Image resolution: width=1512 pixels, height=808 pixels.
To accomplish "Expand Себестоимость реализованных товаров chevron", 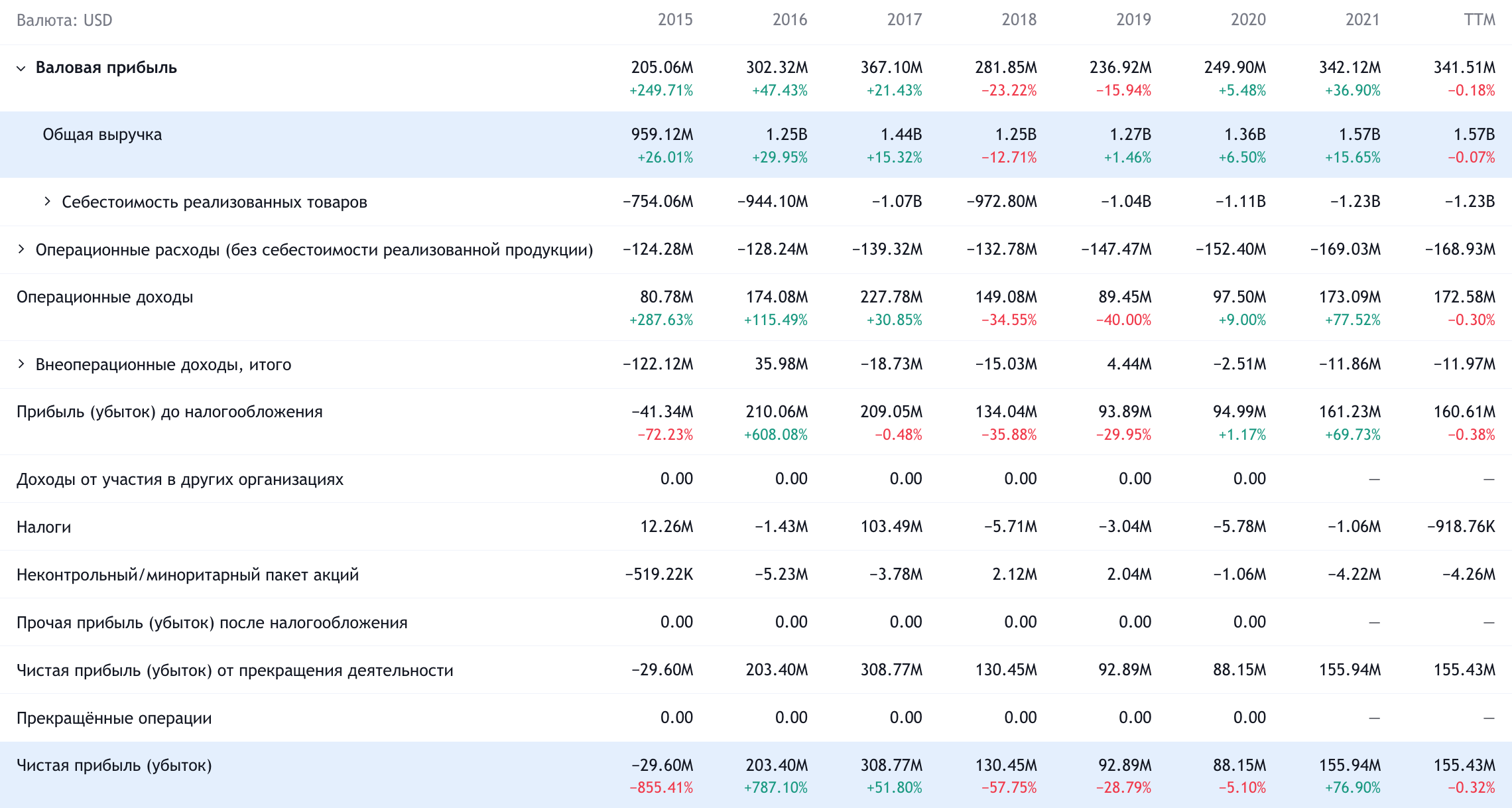I will [x=47, y=201].
